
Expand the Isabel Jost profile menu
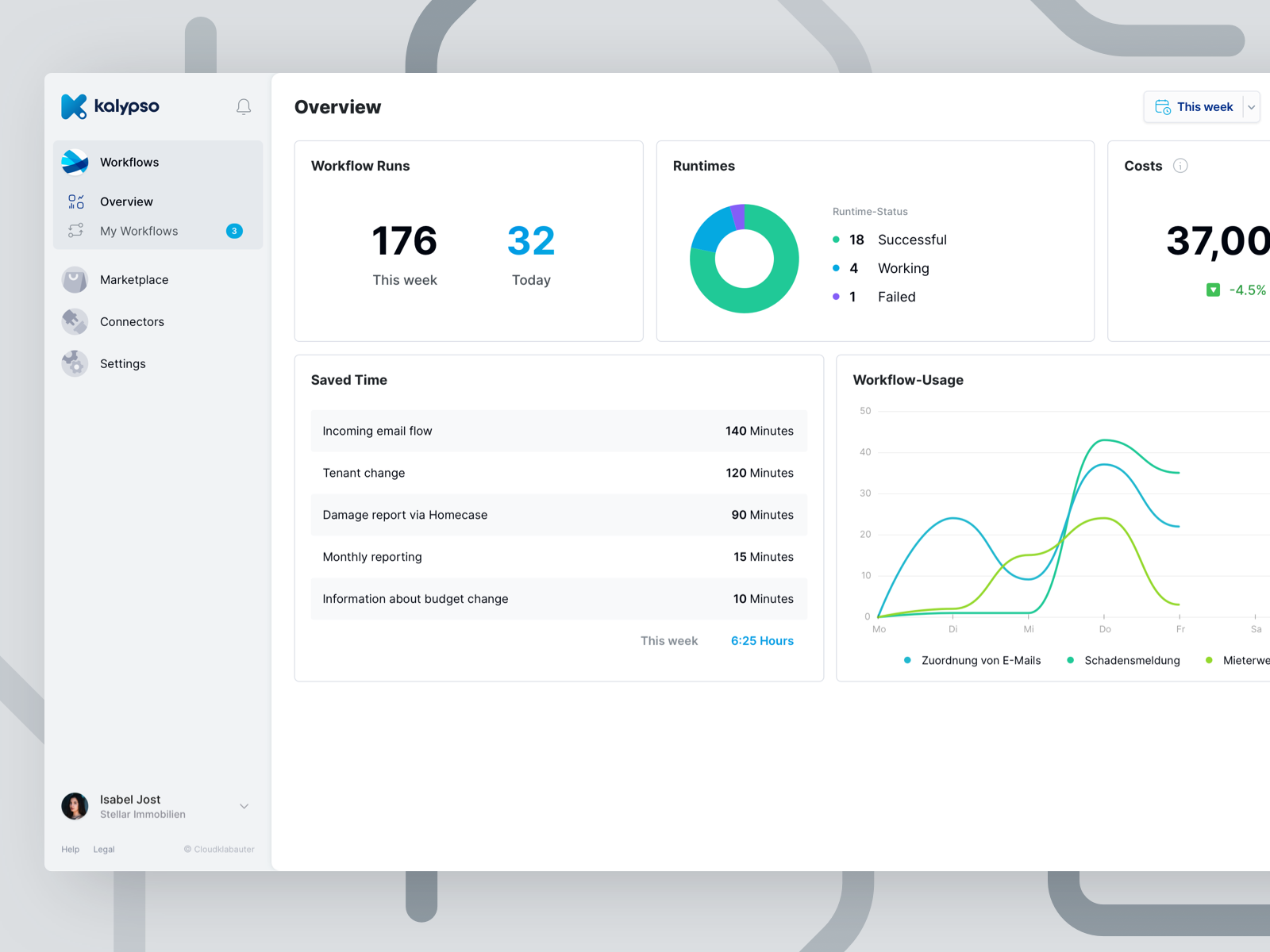click(244, 806)
